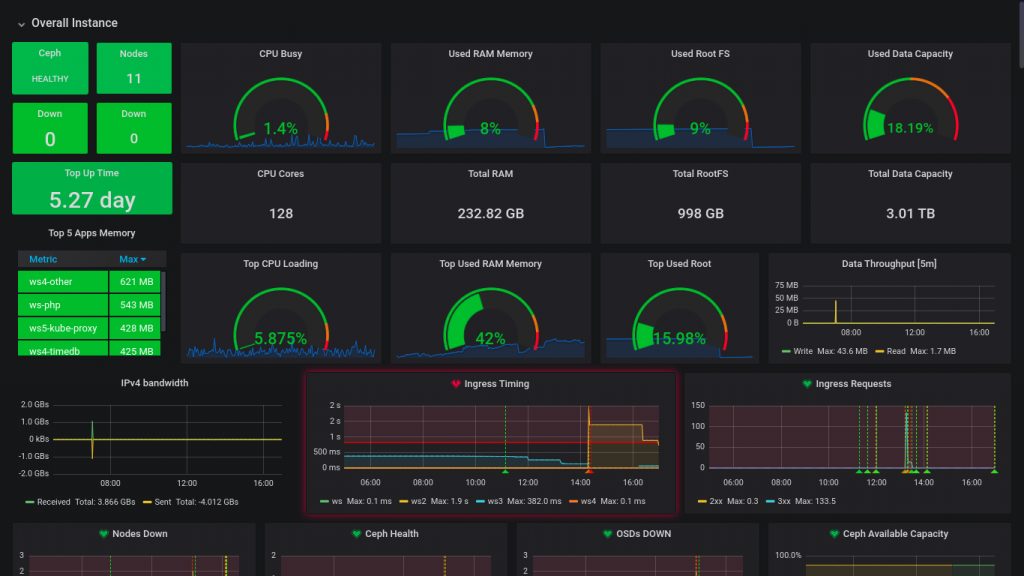Image resolution: width=1024 pixels, height=576 pixels.
Task: Open the Data Throughput [5m] panel title
Action: (x=889, y=264)
